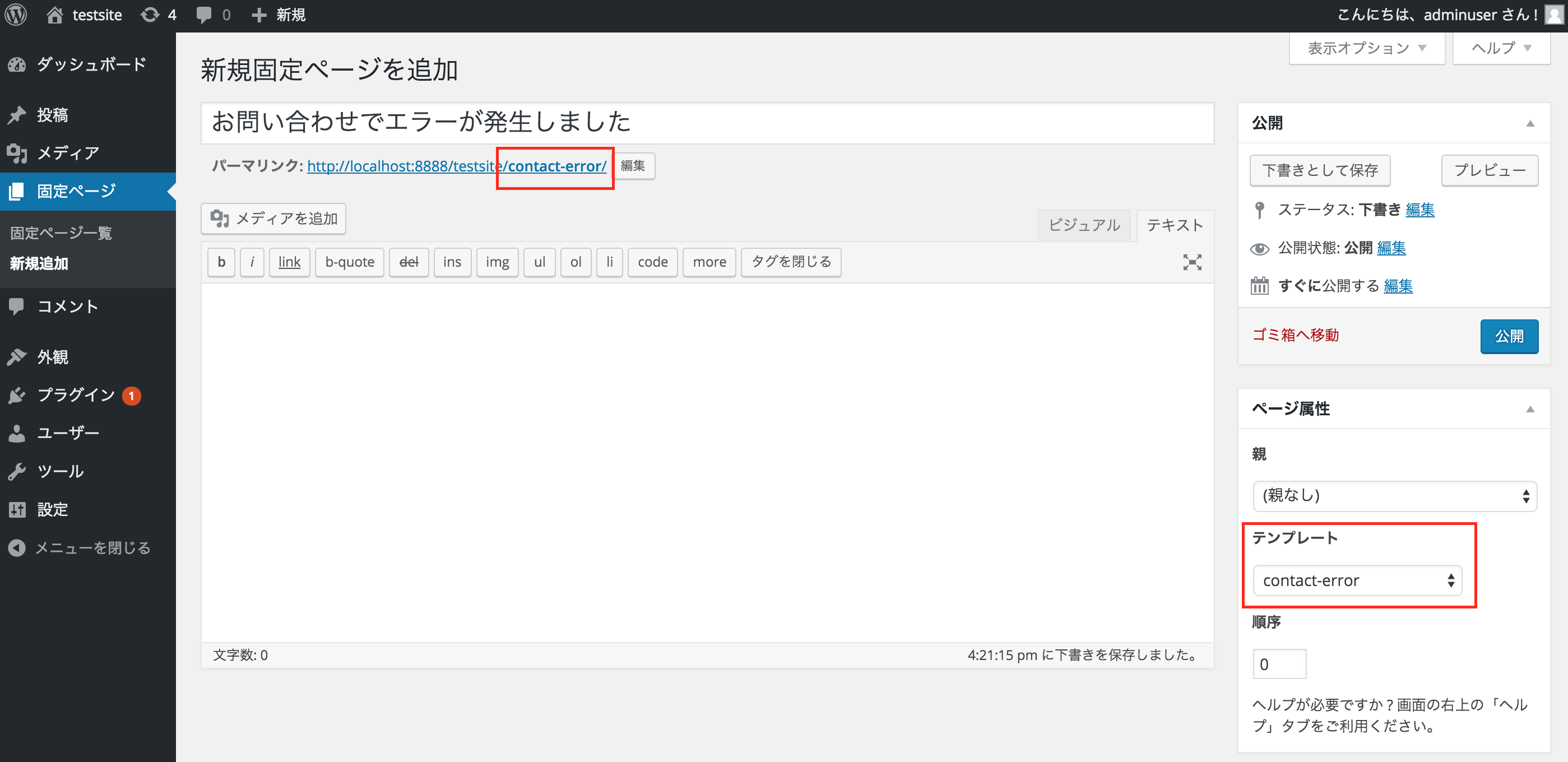Adjust the 順序 order value to change ordering

point(1279,663)
